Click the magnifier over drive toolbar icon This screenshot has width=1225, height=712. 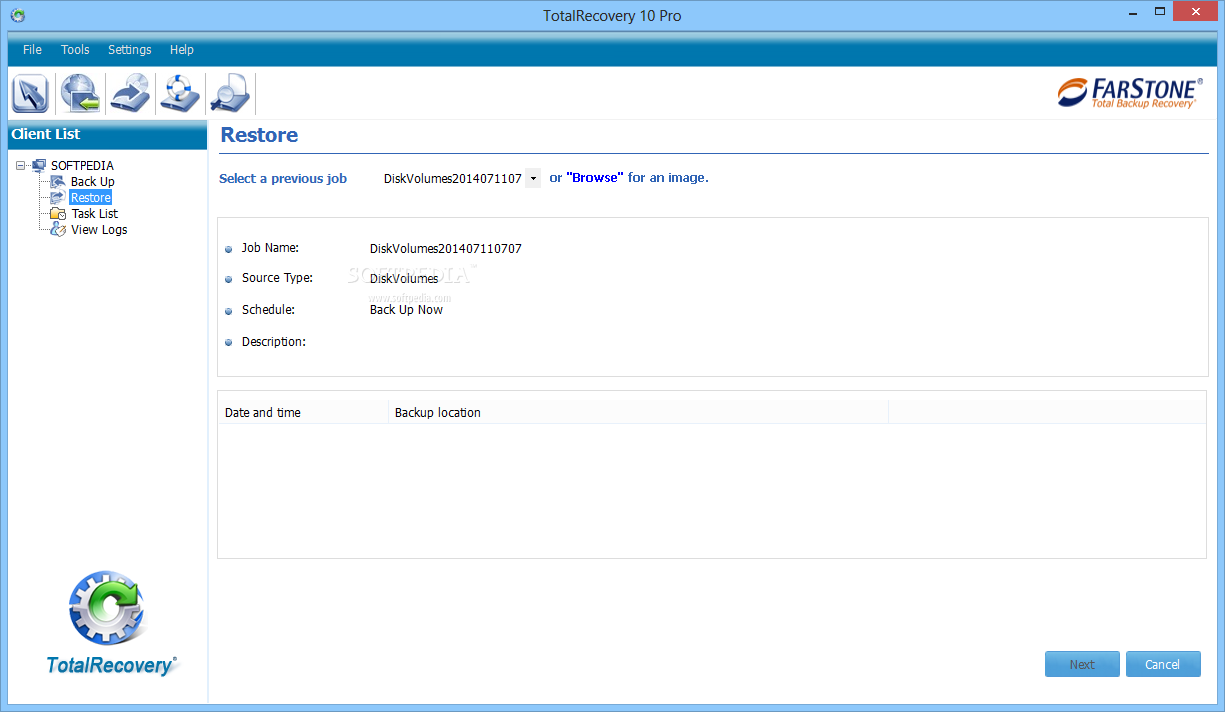tap(230, 94)
